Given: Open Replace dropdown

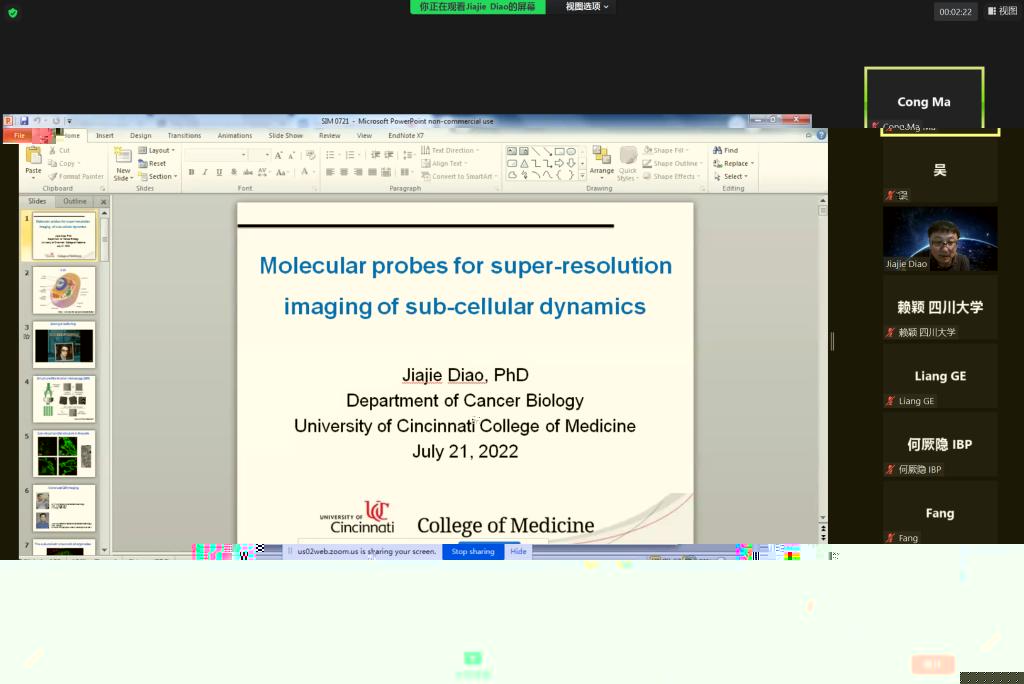Looking at the screenshot, I should (x=733, y=163).
